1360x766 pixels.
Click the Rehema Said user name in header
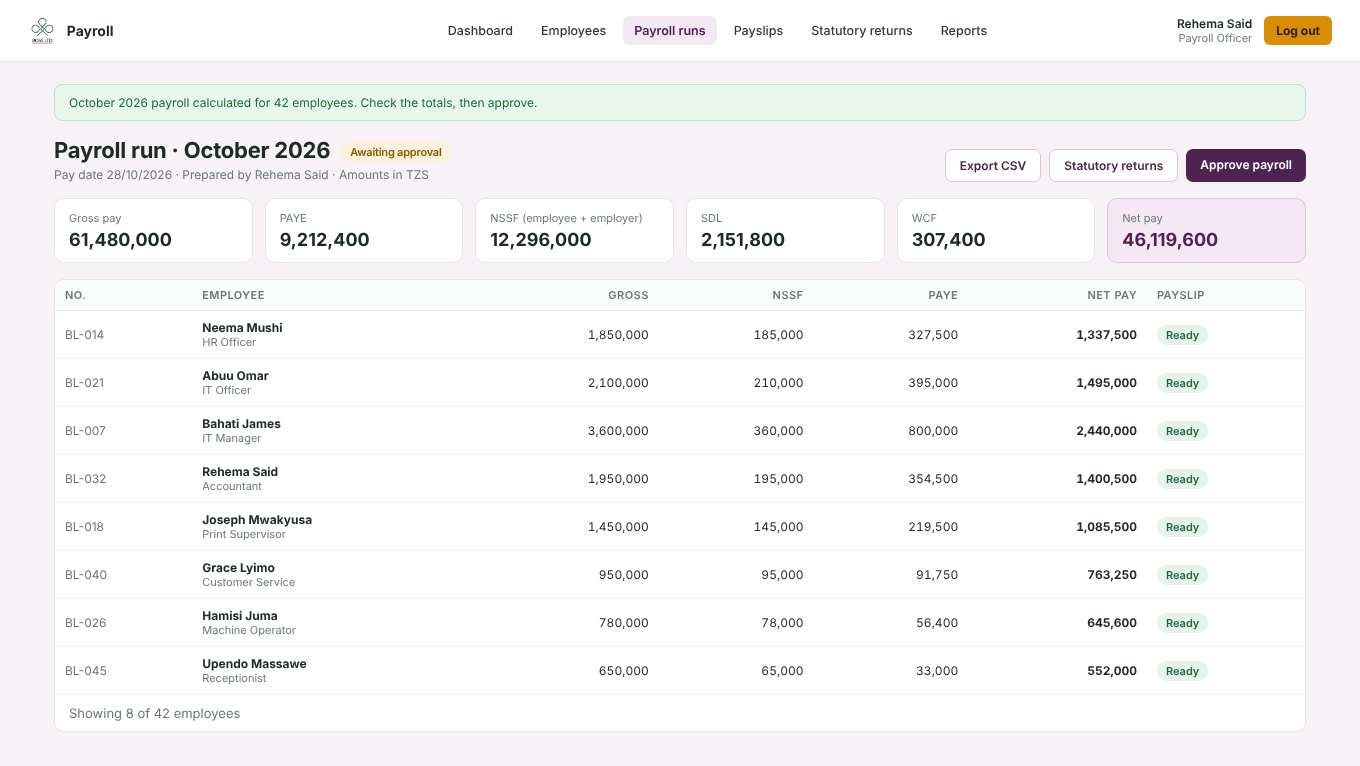(1214, 24)
